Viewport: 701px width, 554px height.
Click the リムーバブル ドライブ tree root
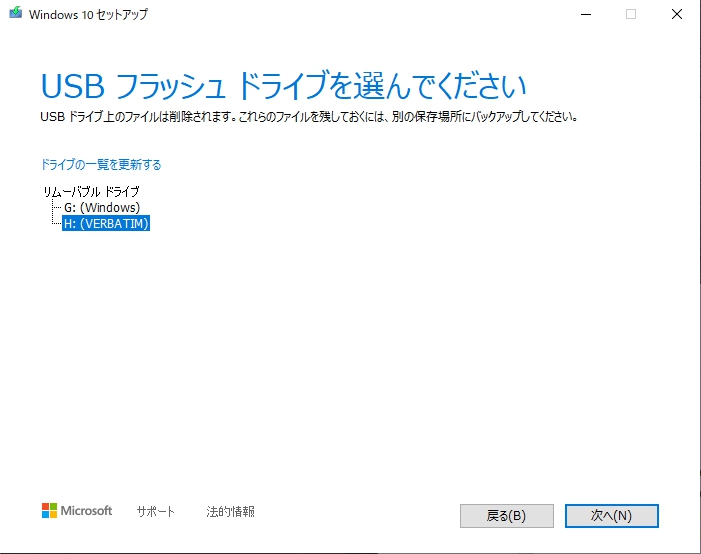[92, 192]
